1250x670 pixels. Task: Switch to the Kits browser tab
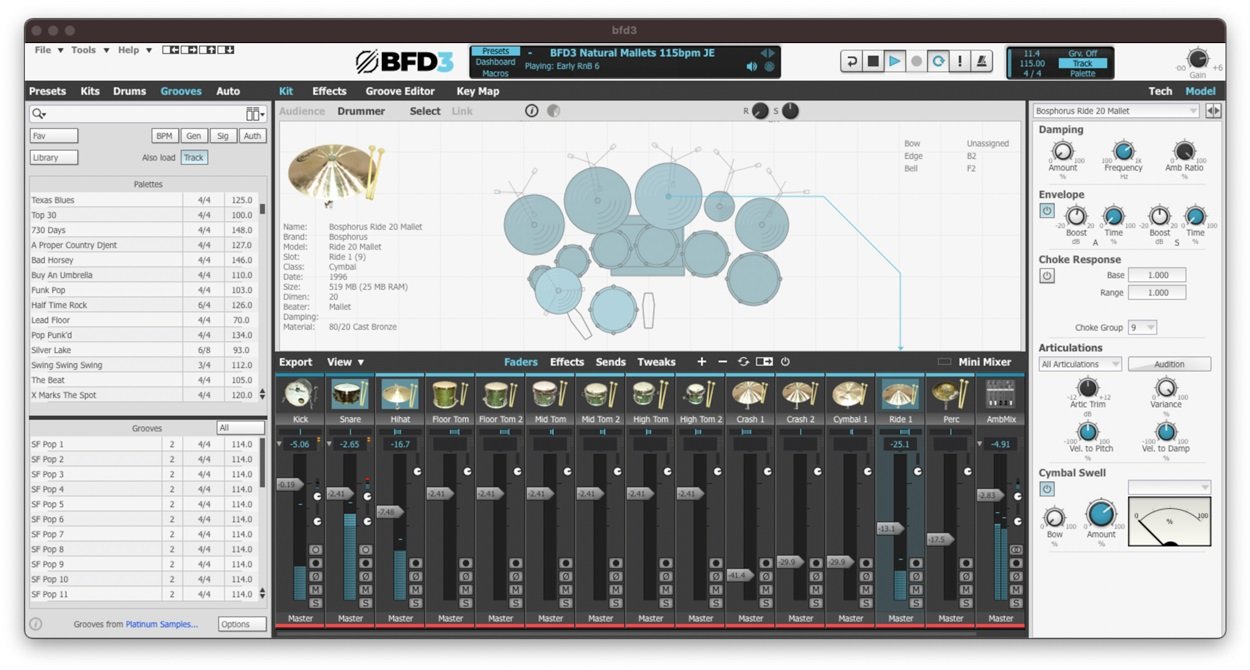[x=90, y=91]
